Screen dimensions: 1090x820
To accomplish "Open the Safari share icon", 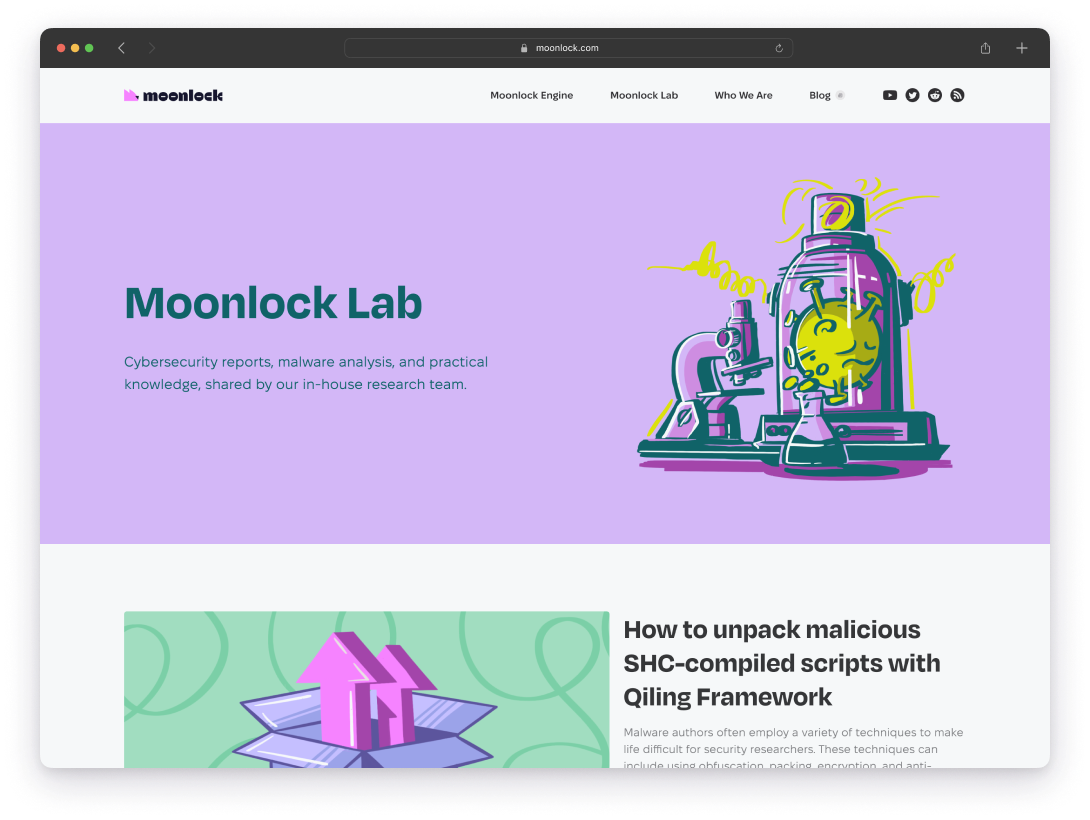I will [985, 47].
